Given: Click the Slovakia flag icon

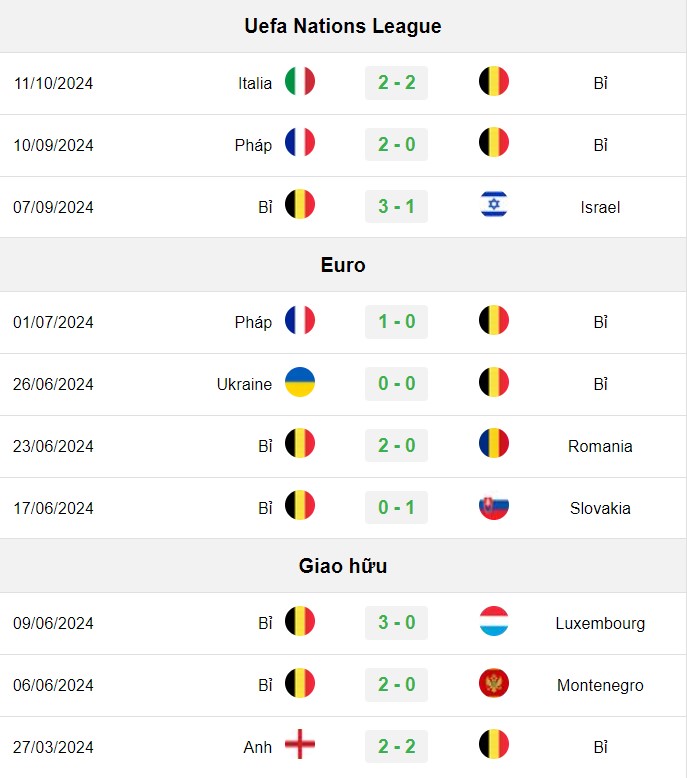Looking at the screenshot, I should coord(494,506).
